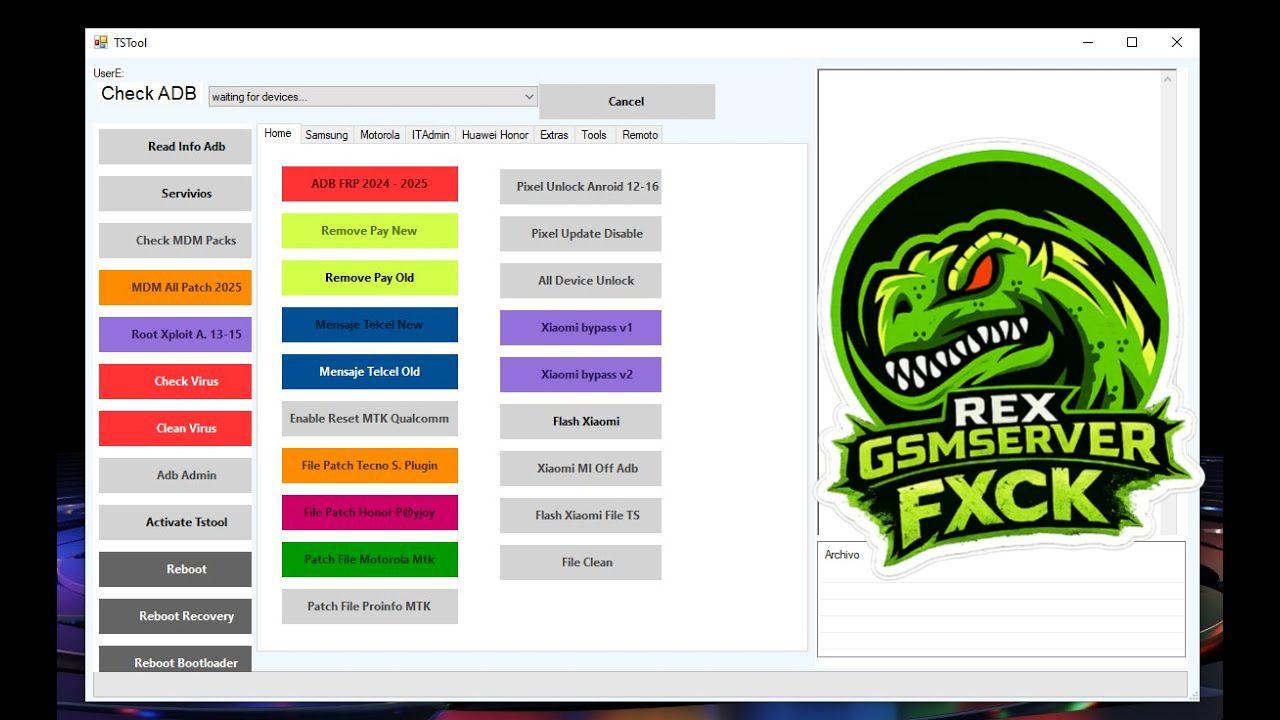Run ADB FRP 2024 - 2025
This screenshot has width=1280, height=720.
click(369, 183)
